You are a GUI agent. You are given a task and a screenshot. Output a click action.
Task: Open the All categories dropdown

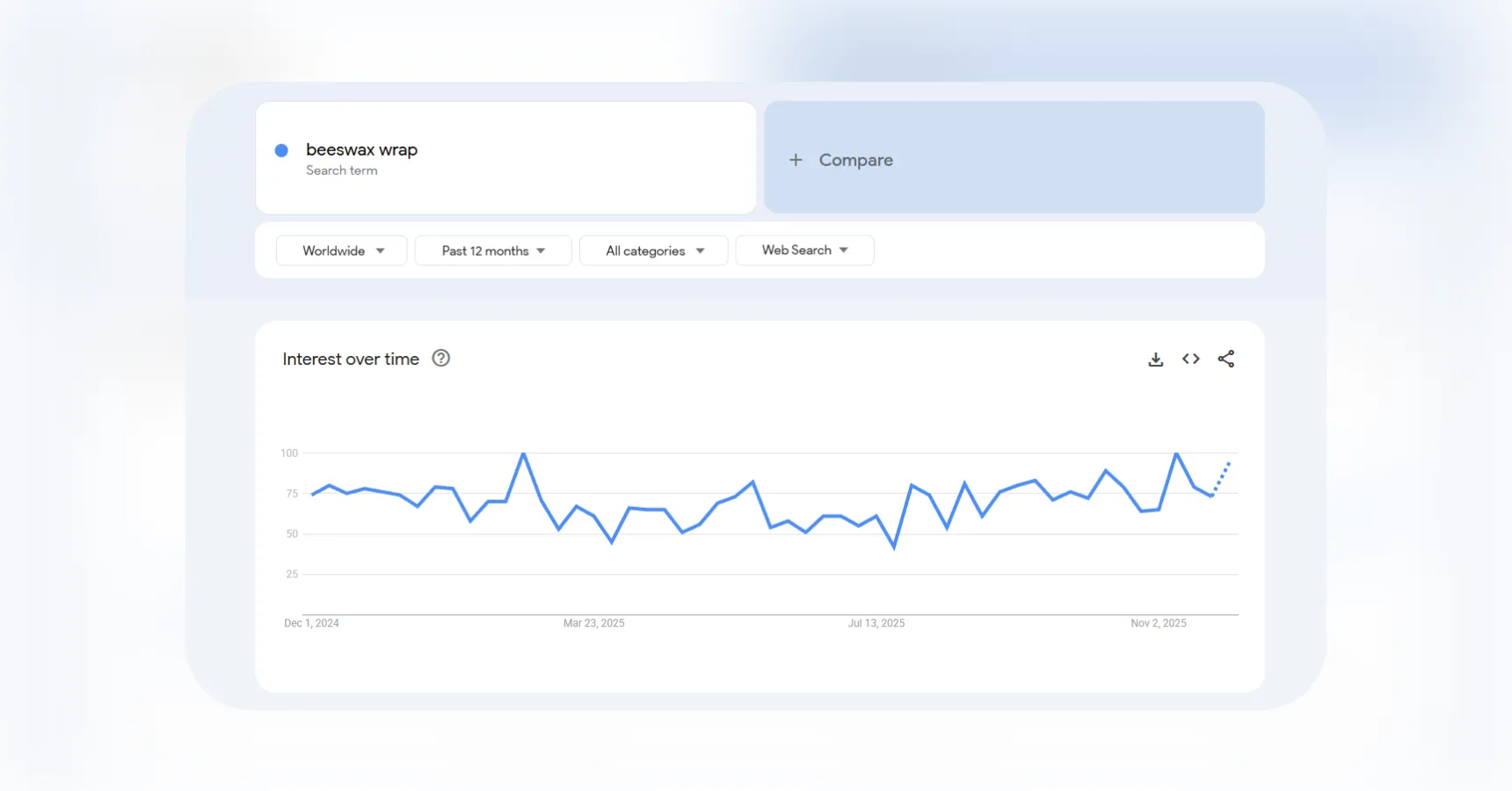pos(653,250)
